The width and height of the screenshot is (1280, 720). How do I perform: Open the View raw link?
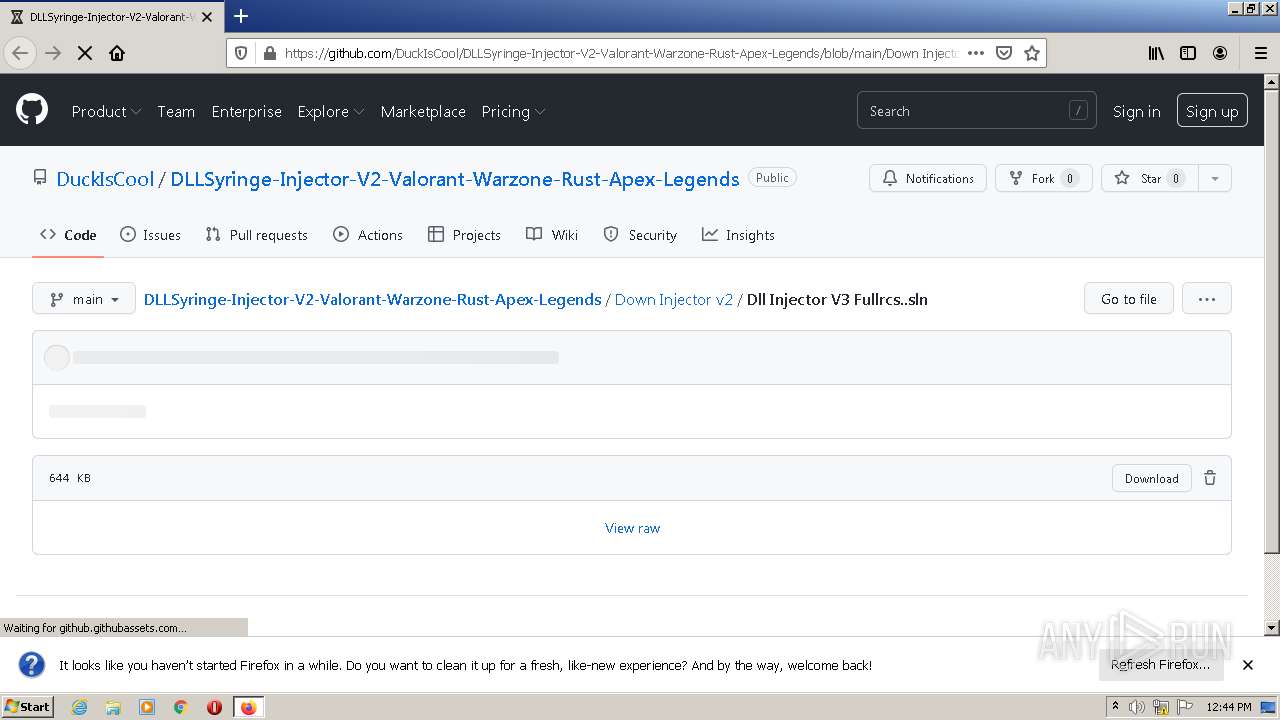tap(632, 528)
